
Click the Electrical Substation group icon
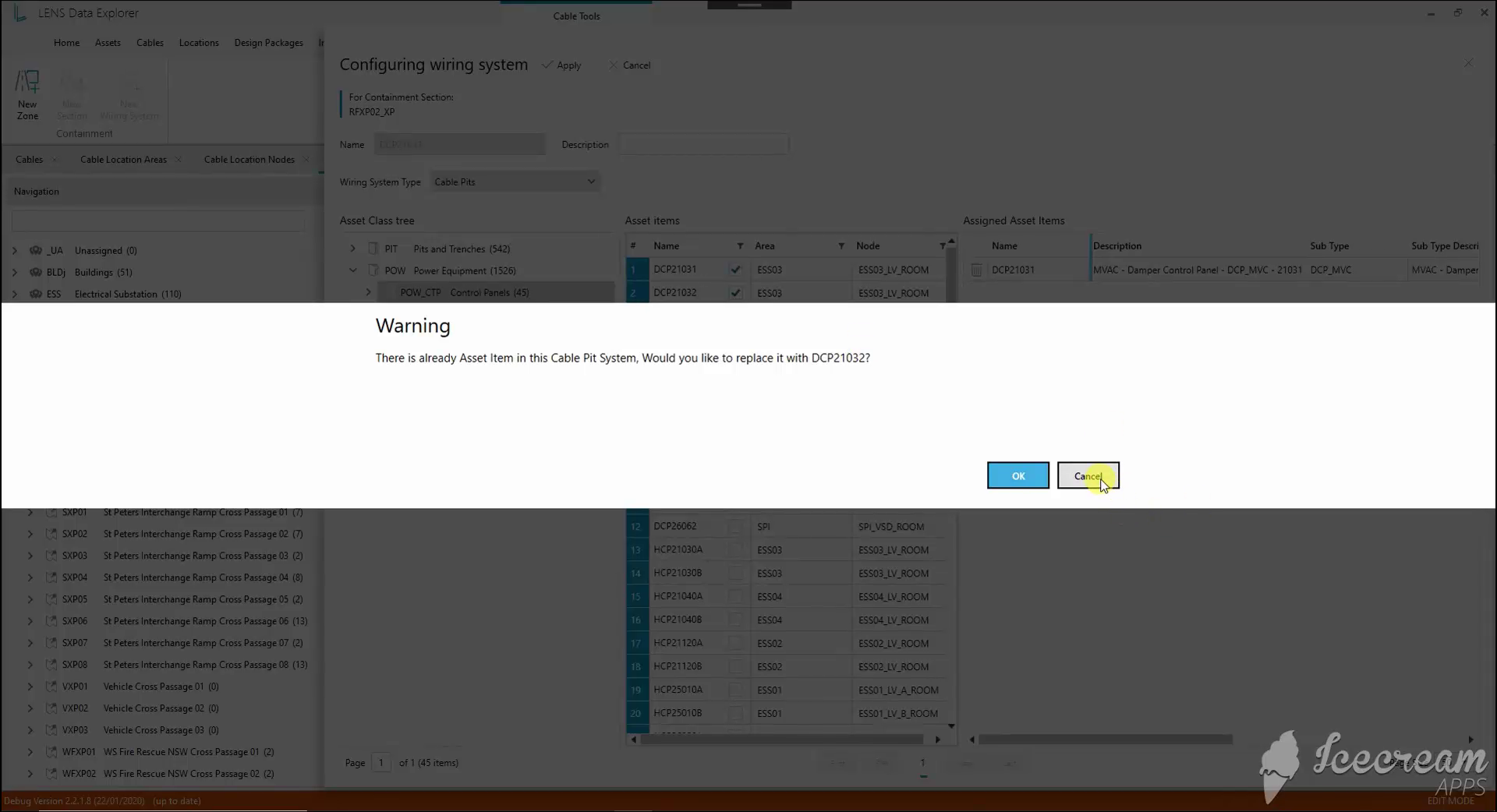(36, 294)
